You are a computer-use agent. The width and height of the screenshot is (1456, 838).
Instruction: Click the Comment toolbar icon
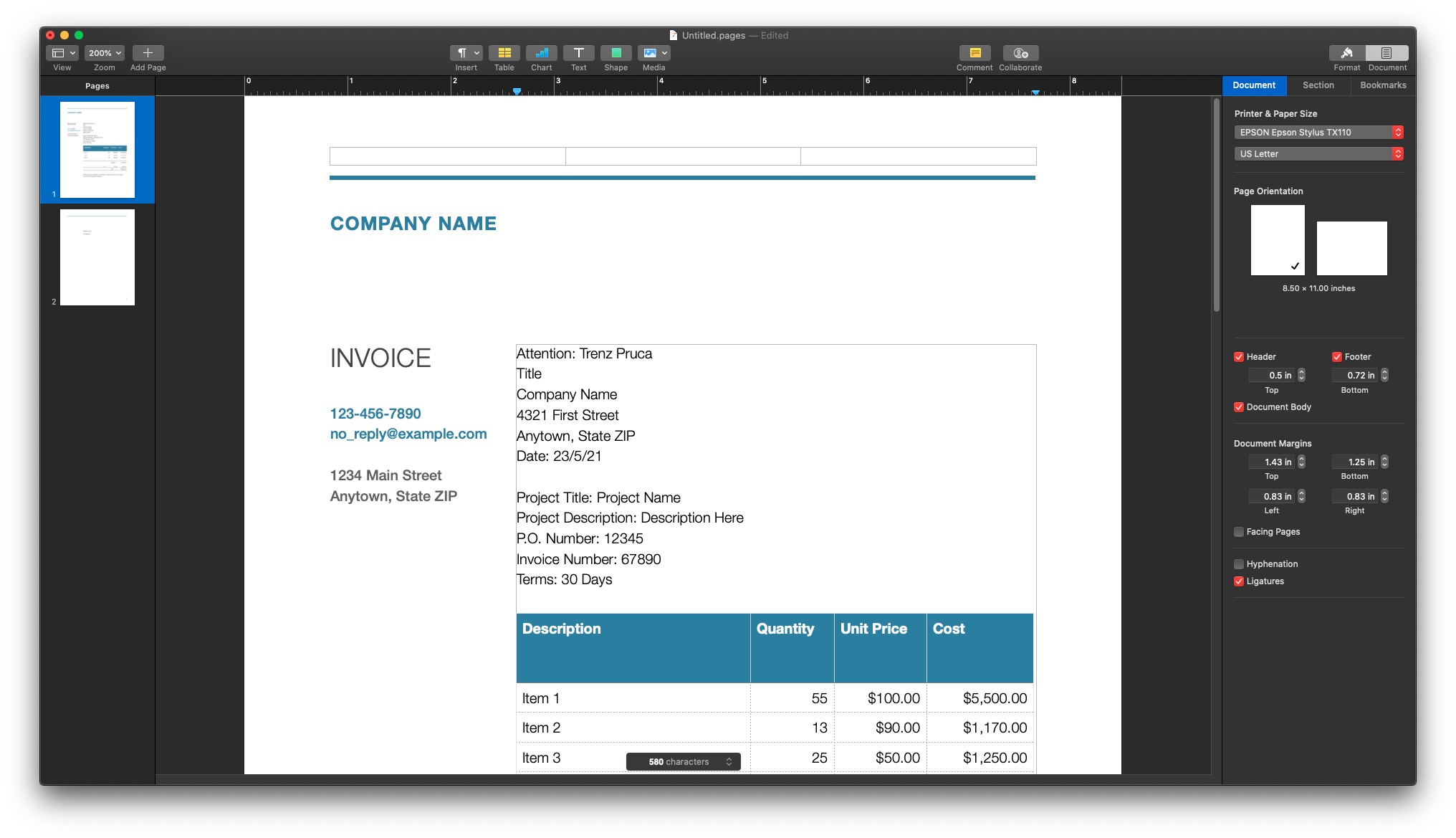974,53
